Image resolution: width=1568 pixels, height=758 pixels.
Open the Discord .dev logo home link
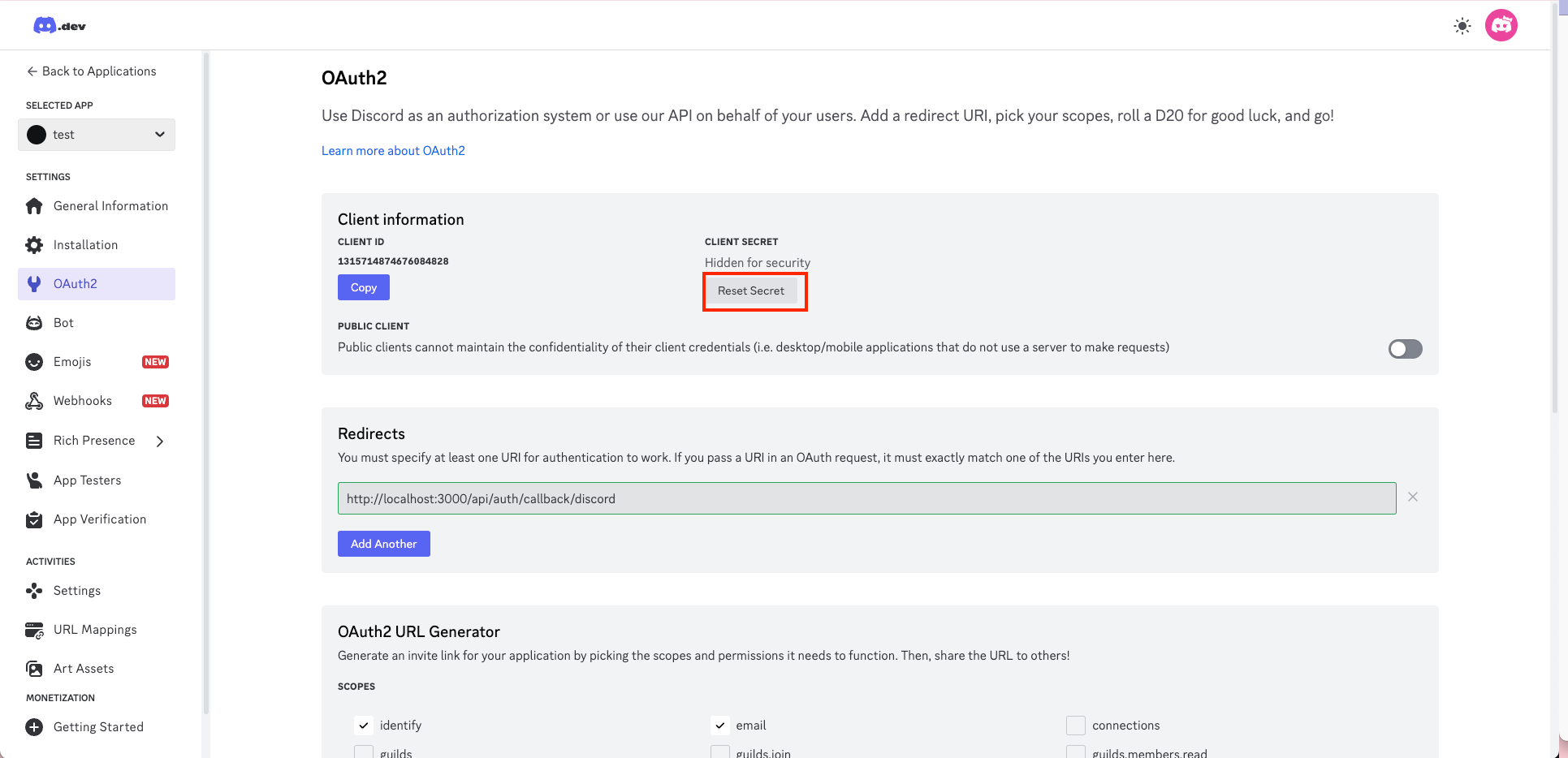pos(59,26)
